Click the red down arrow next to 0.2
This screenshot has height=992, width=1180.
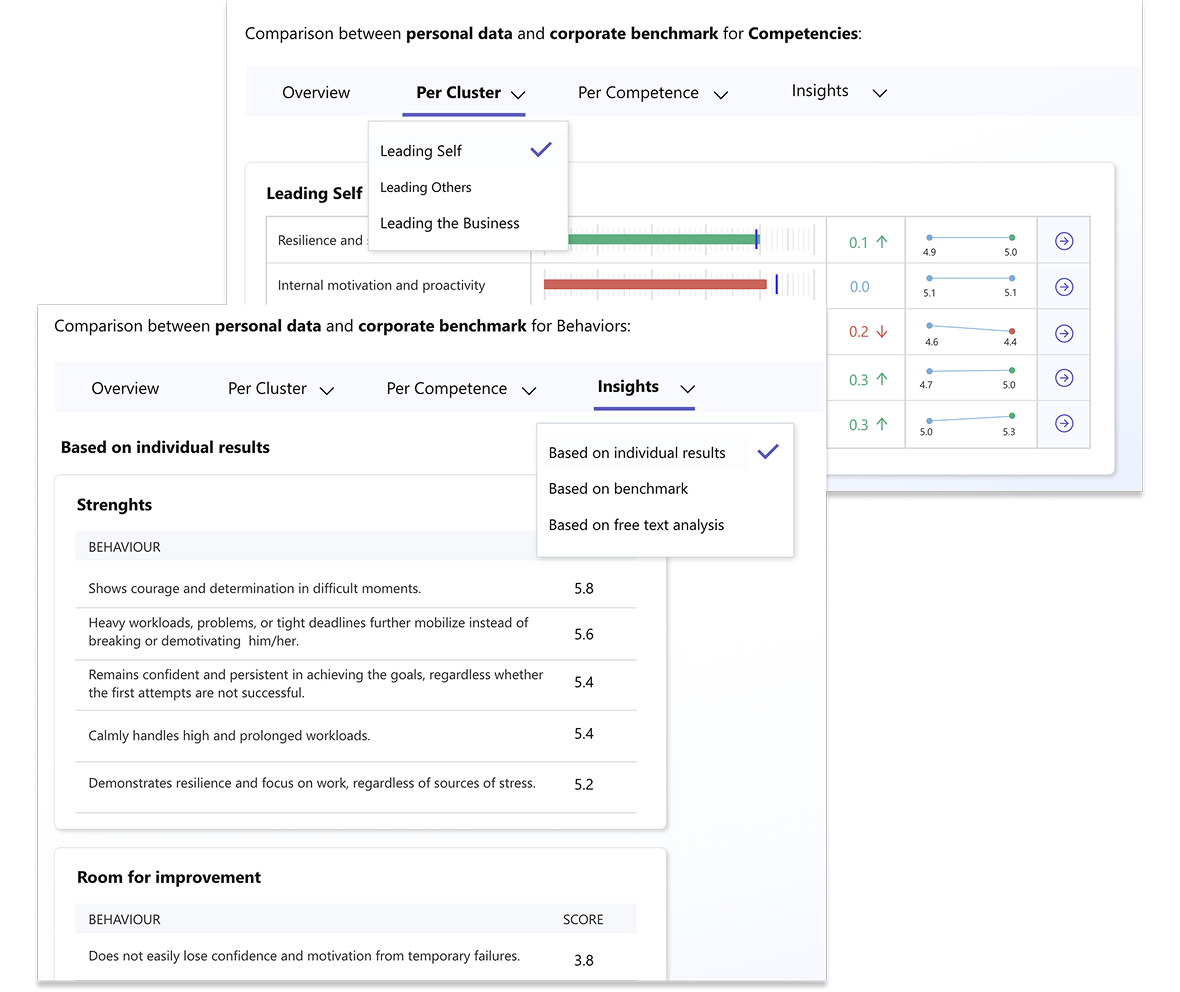pyautogui.click(x=882, y=332)
